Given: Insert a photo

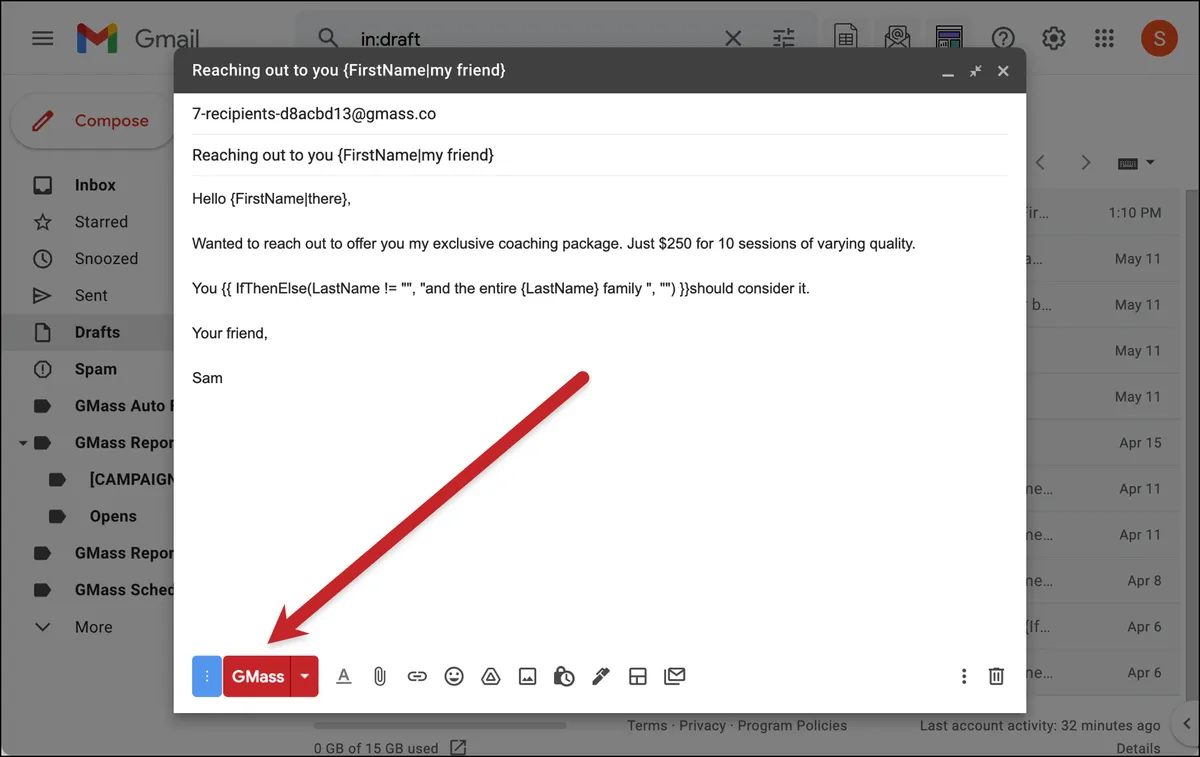Looking at the screenshot, I should click(x=528, y=677).
